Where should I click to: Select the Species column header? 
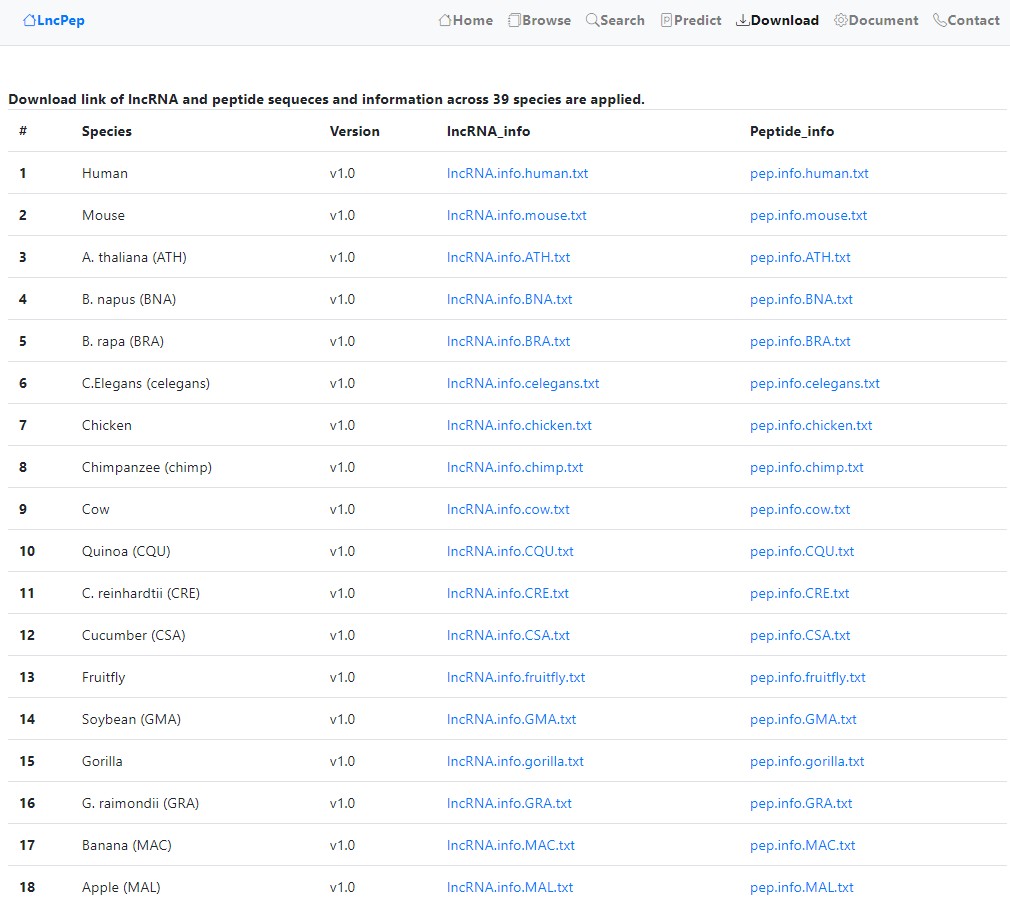pos(107,131)
